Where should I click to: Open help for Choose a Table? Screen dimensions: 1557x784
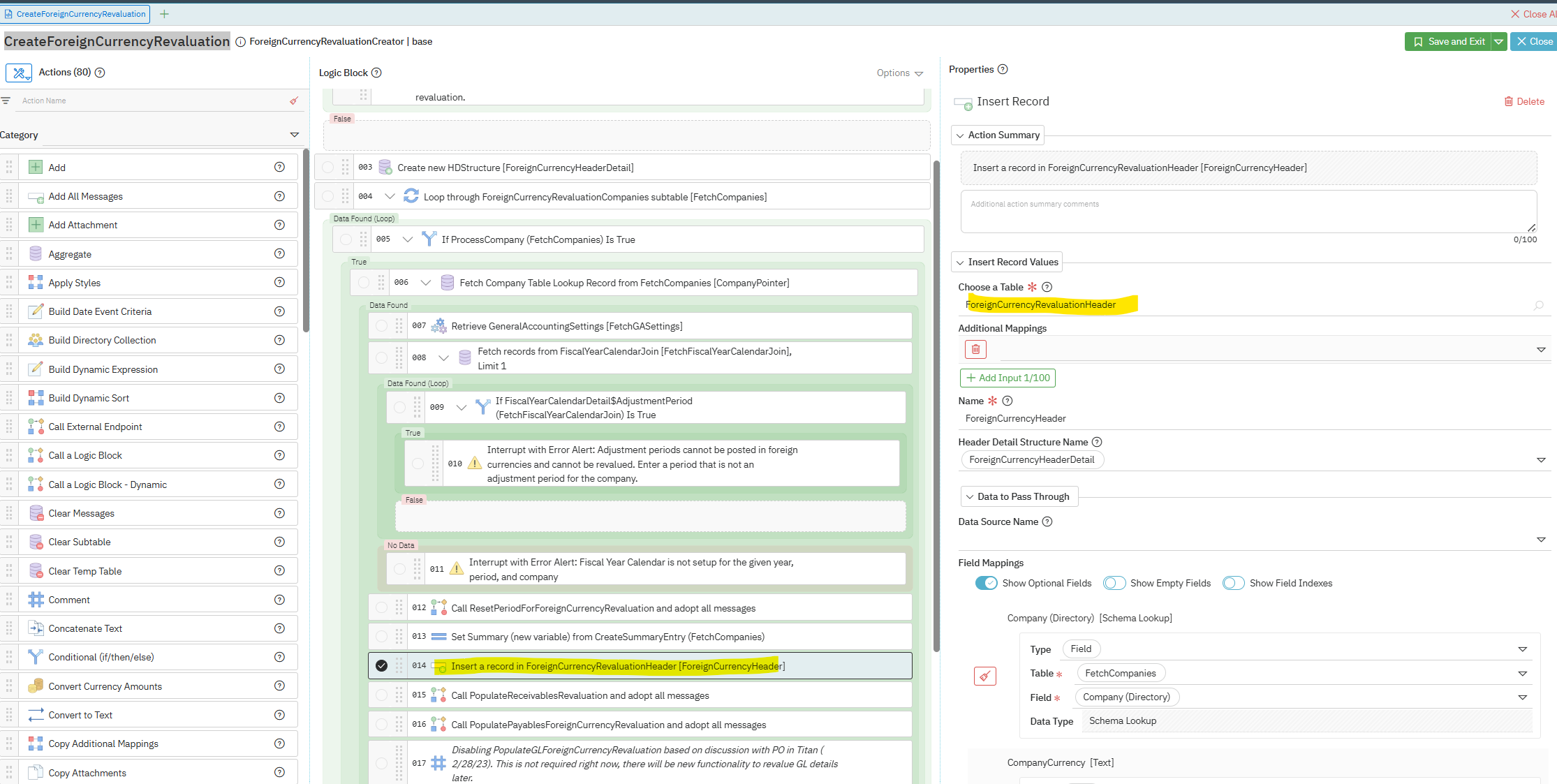pos(1047,287)
